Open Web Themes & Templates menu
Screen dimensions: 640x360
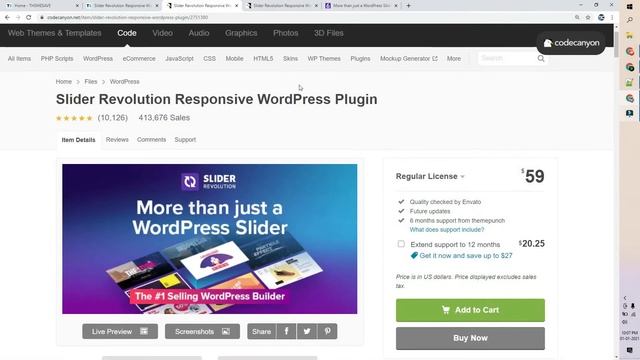tap(55, 33)
